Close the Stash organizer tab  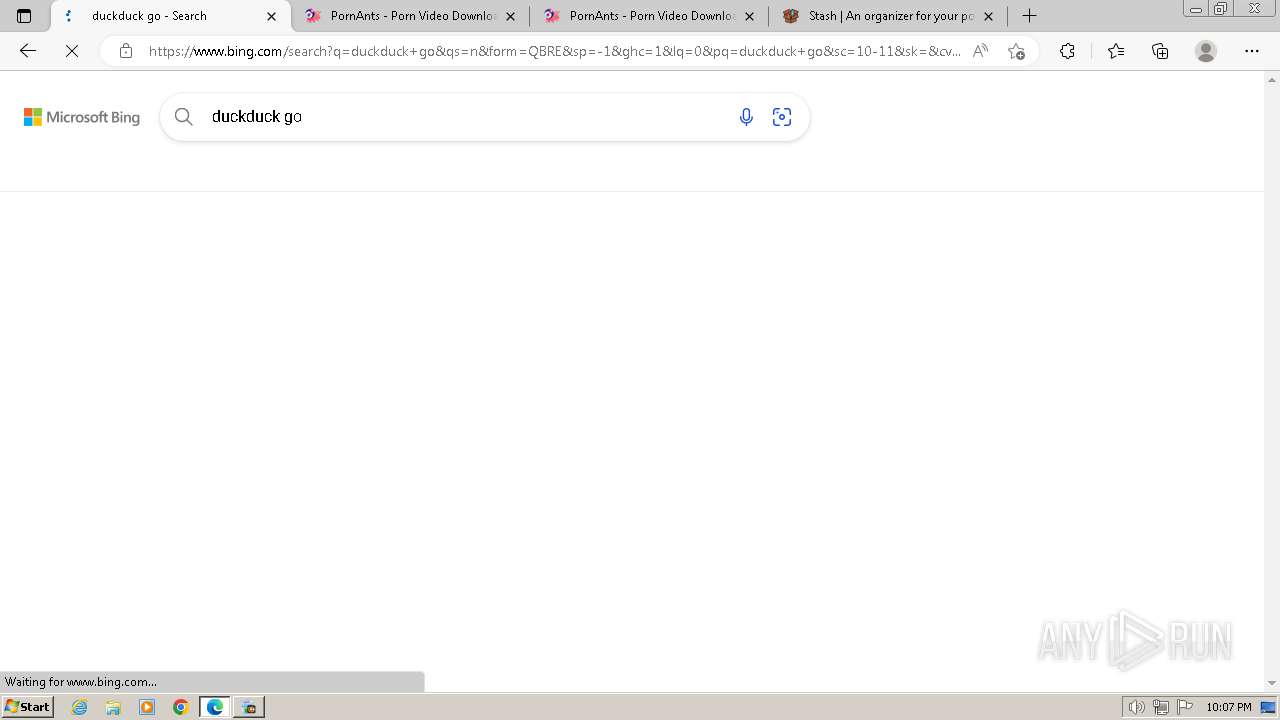pos(989,16)
